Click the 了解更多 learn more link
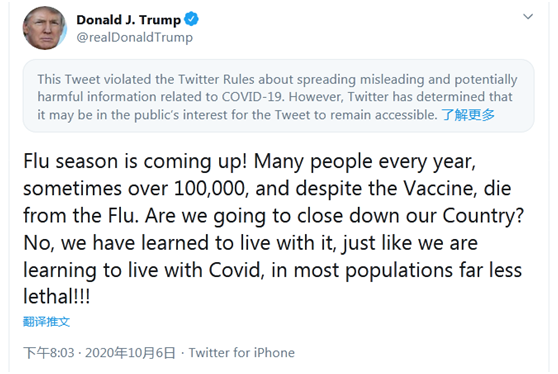558x374 pixels. pyautogui.click(x=468, y=115)
